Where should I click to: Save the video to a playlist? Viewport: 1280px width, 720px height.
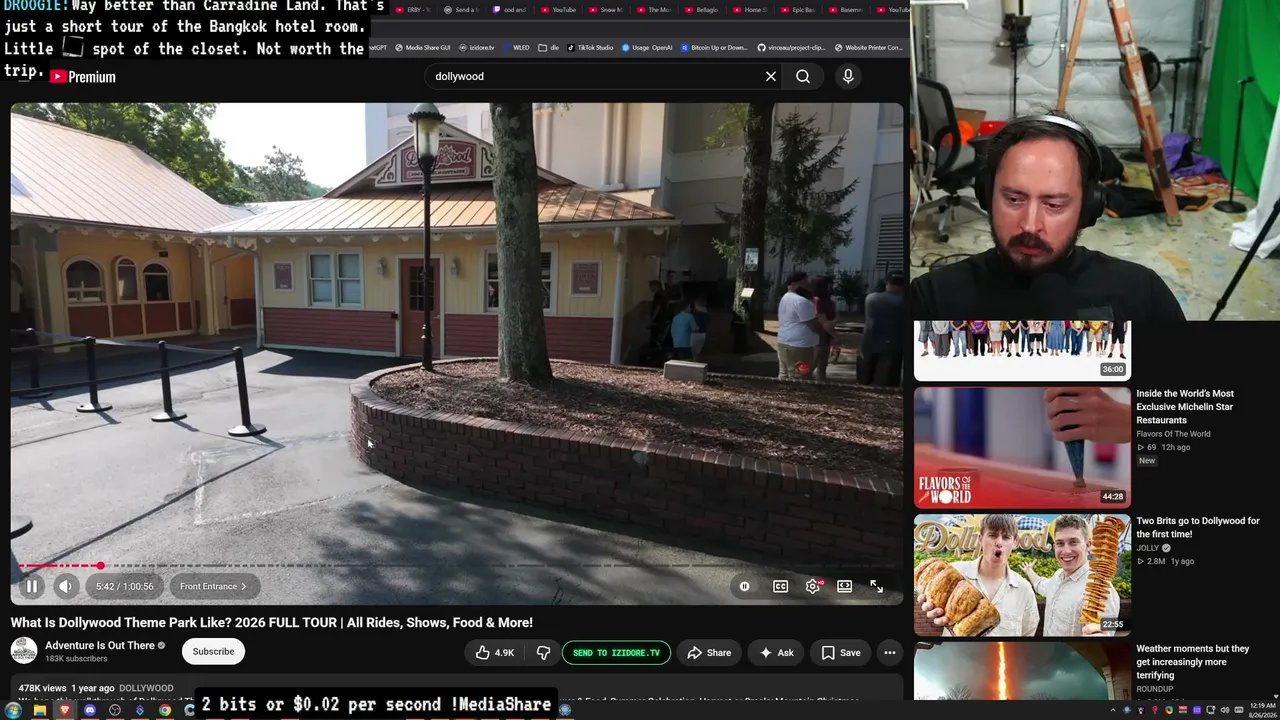(x=841, y=653)
